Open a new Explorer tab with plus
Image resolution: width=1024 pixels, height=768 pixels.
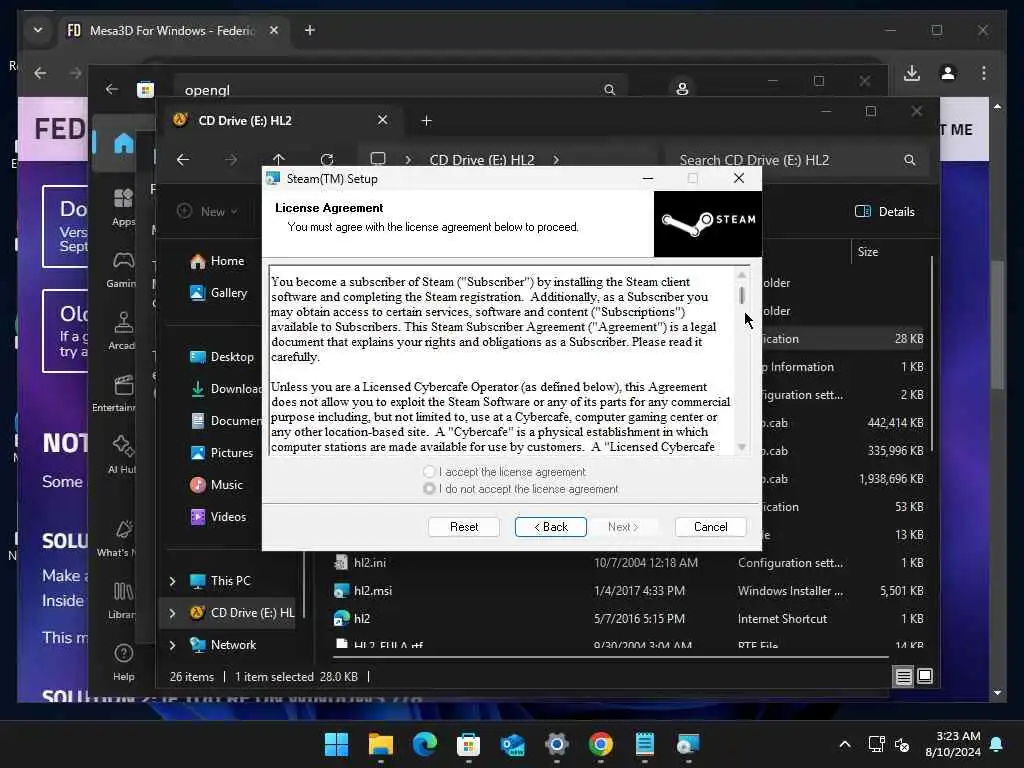point(426,121)
